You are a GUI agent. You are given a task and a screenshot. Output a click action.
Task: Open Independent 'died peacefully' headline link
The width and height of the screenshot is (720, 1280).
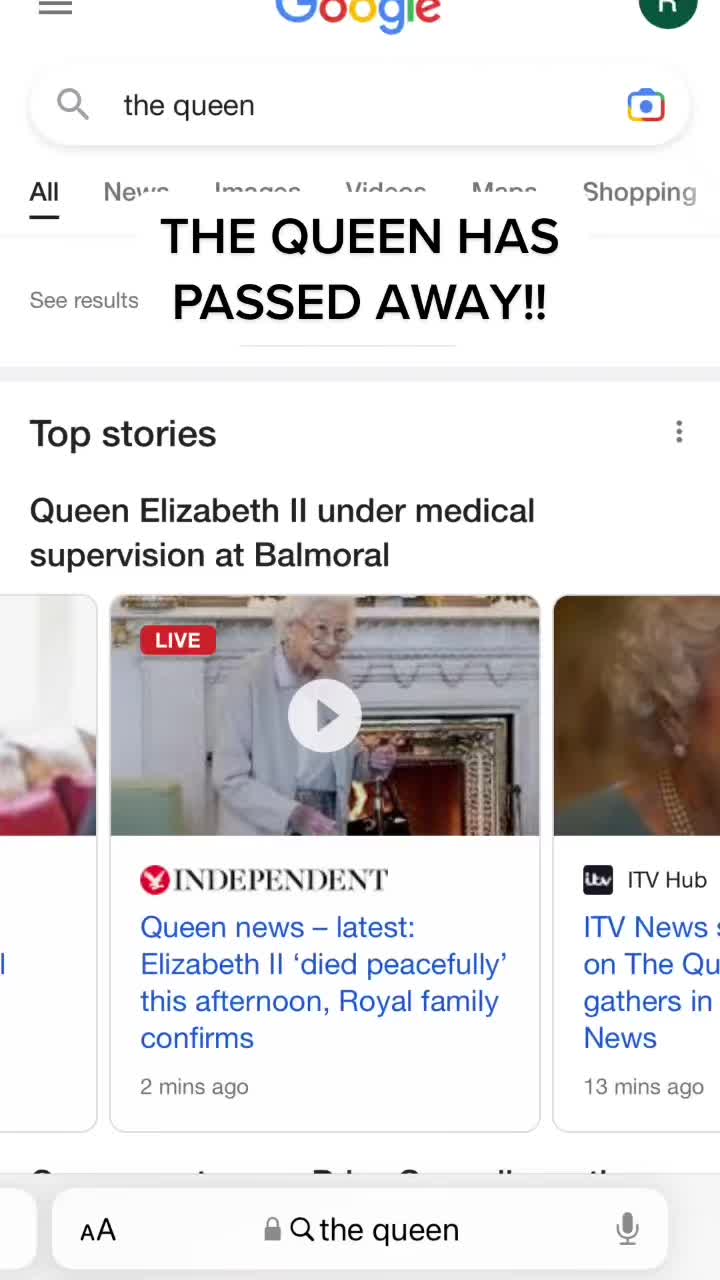pyautogui.click(x=324, y=982)
